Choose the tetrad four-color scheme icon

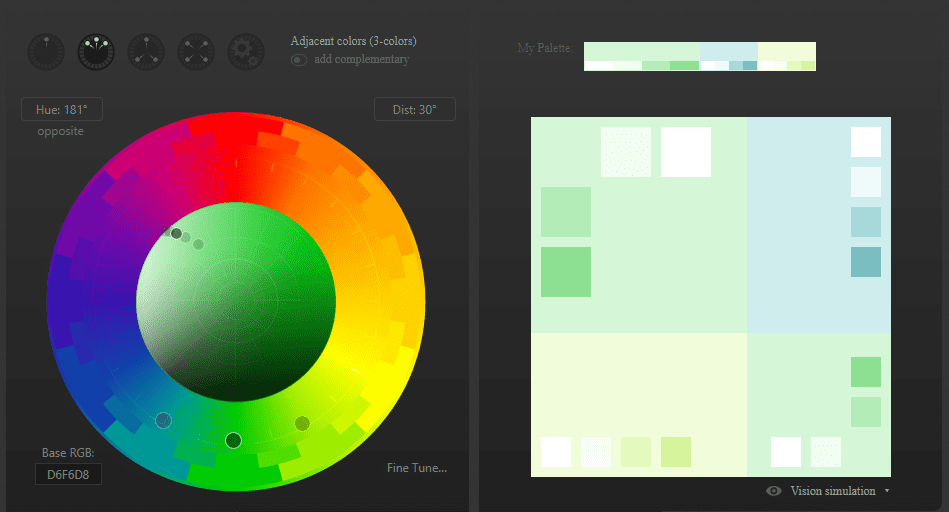pyautogui.click(x=196, y=52)
